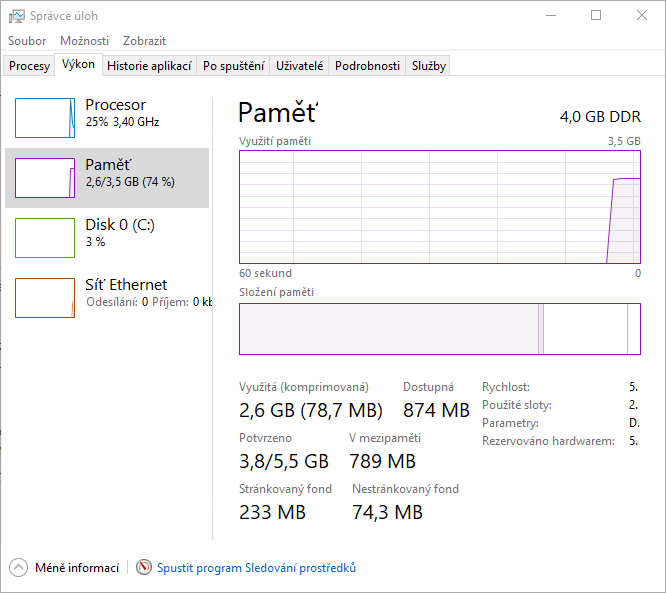666x593 pixels.
Task: Go to the Po spuštění tab
Action: 233,66
